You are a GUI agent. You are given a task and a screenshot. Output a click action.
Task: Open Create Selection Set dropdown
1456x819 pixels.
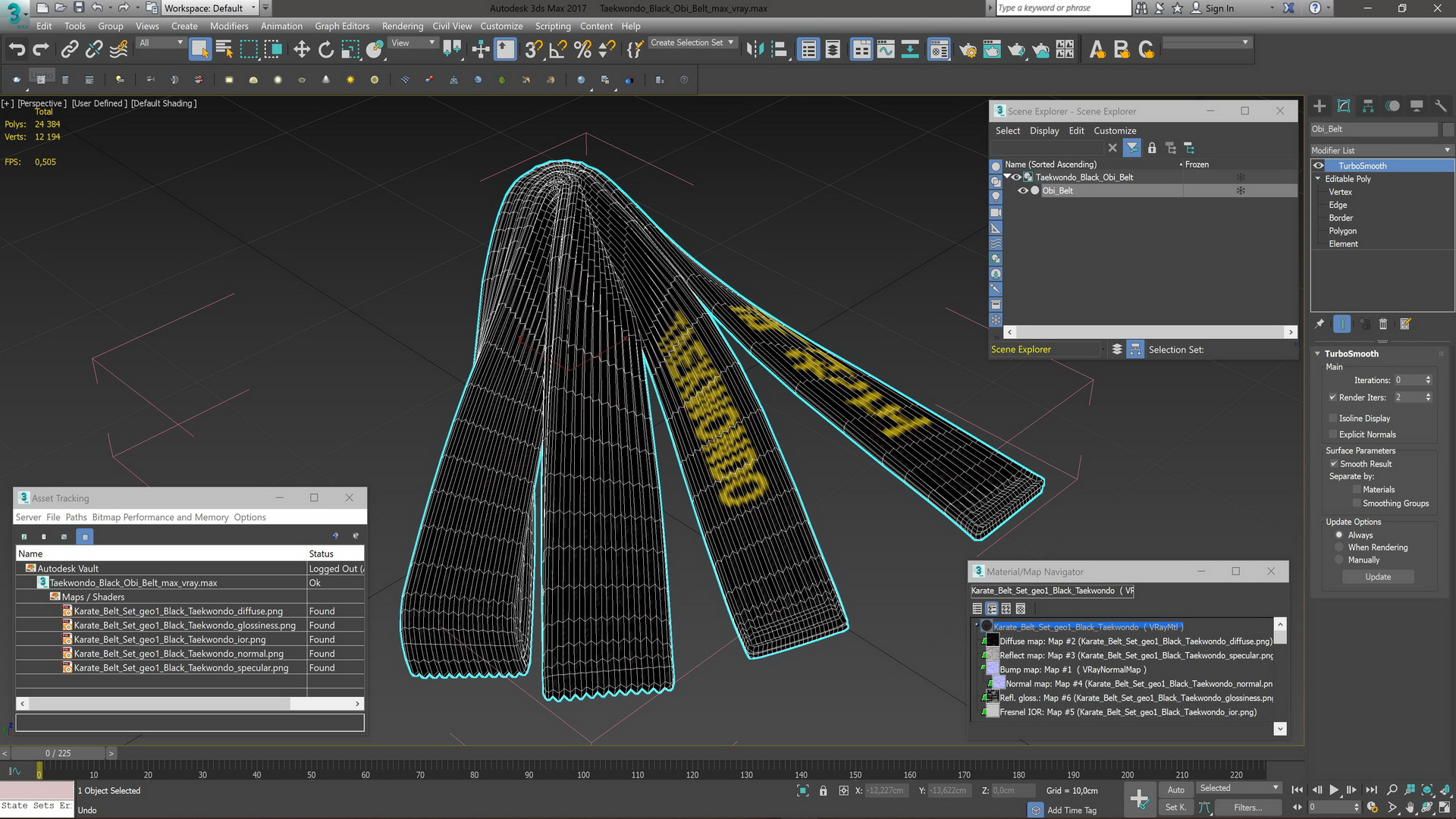tap(692, 42)
